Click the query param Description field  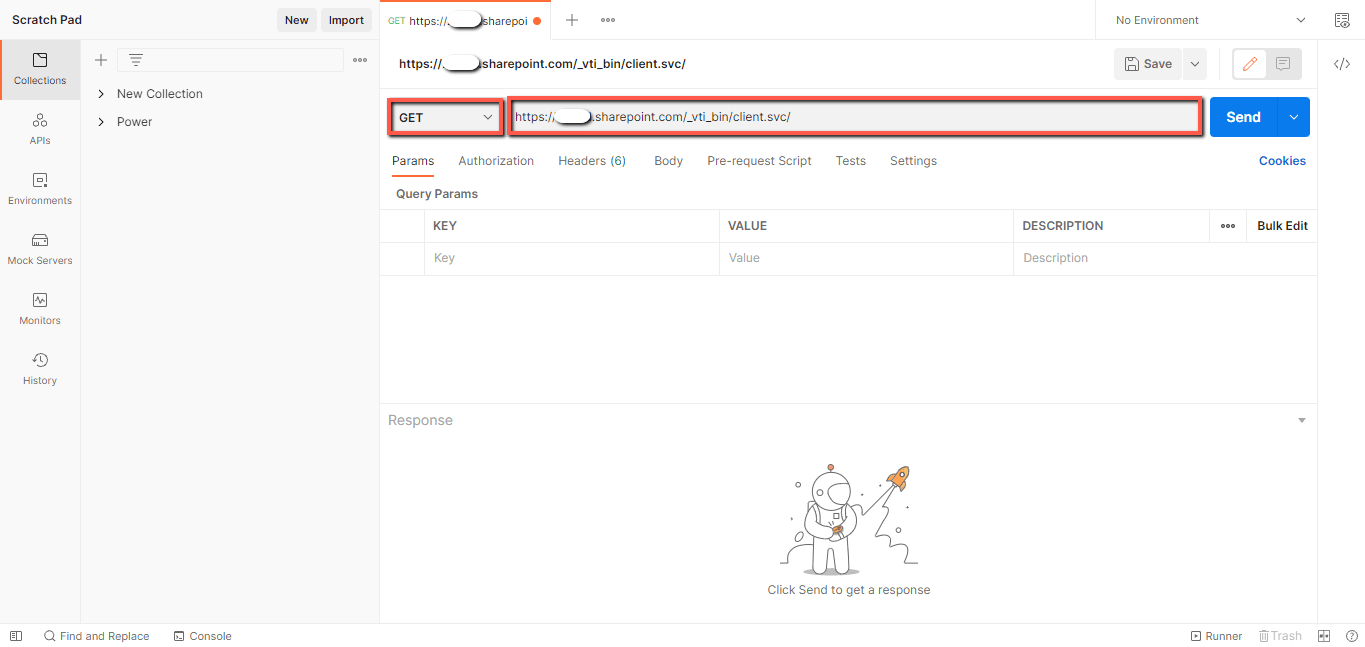pos(1165,258)
